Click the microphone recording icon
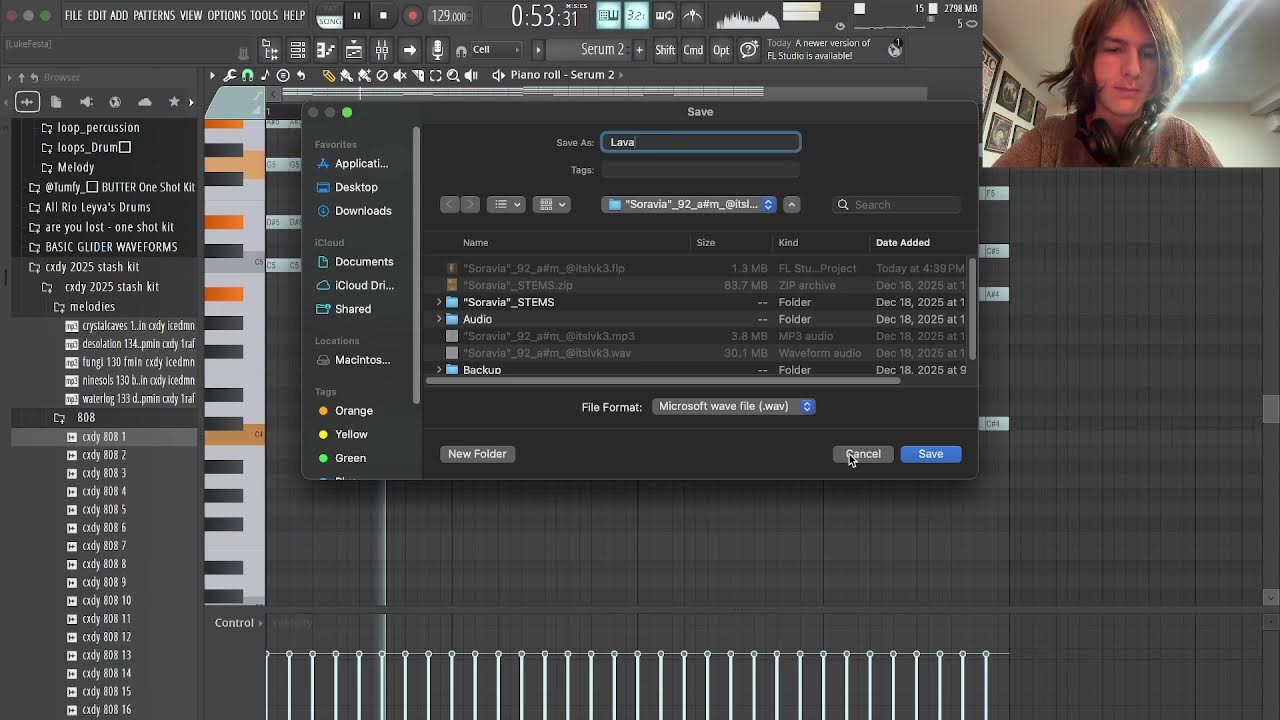Image resolution: width=1280 pixels, height=720 pixels. (x=437, y=50)
